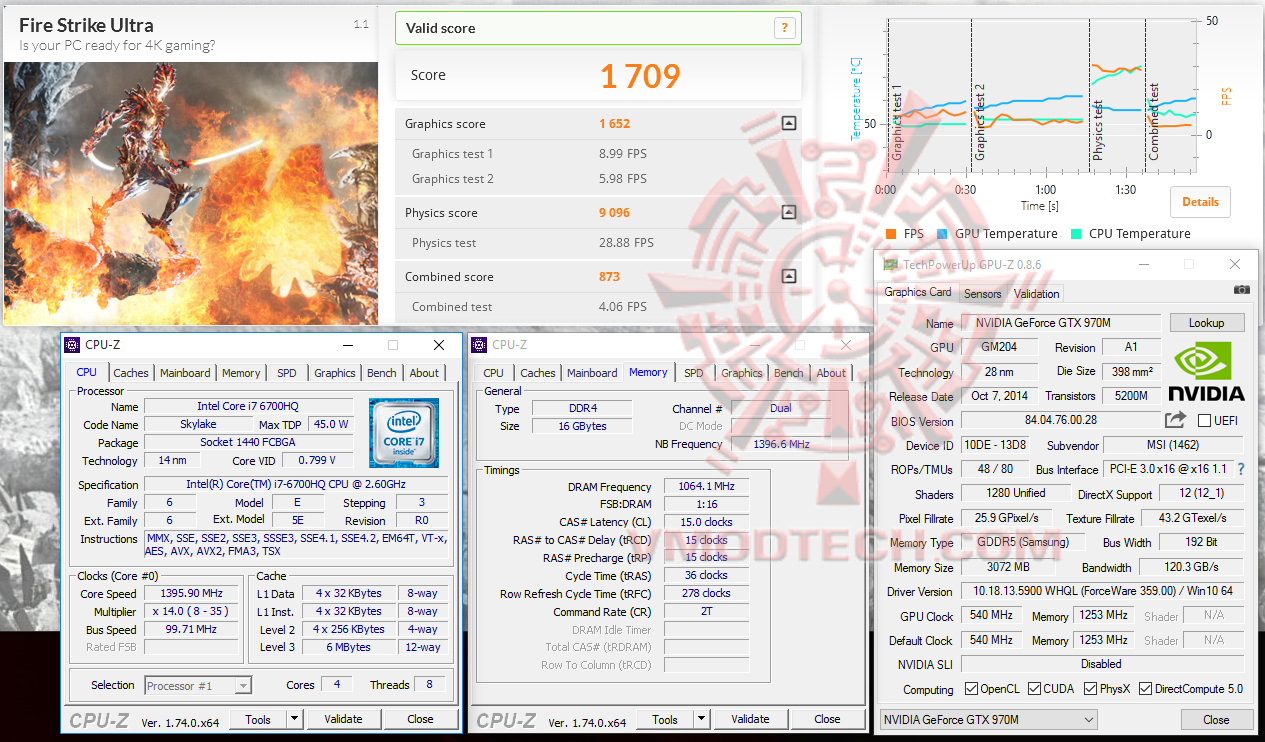This screenshot has width=1265, height=742.
Task: Click the Combined score value 873
Action: pyautogui.click(x=609, y=277)
